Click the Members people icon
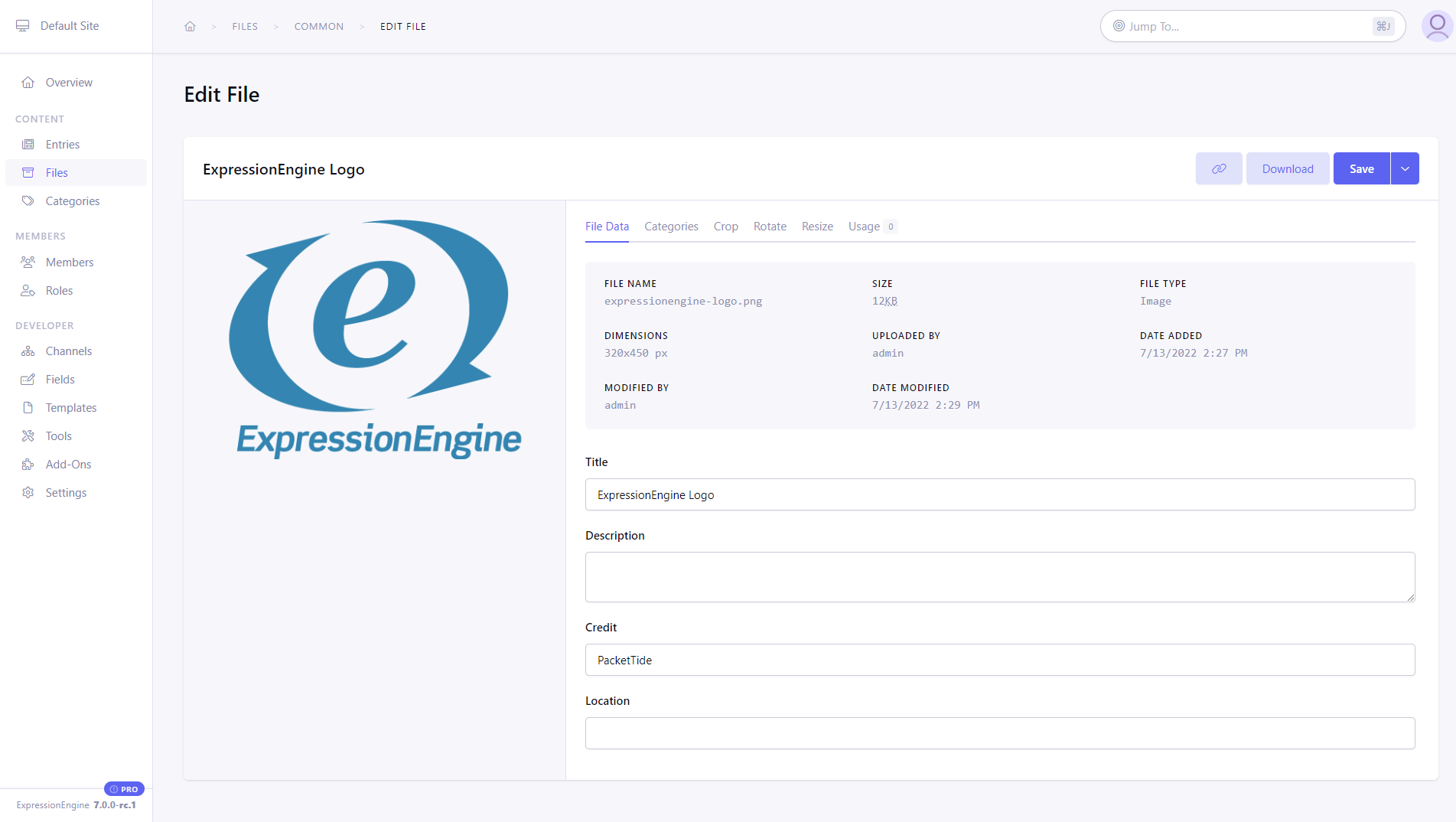 (28, 262)
